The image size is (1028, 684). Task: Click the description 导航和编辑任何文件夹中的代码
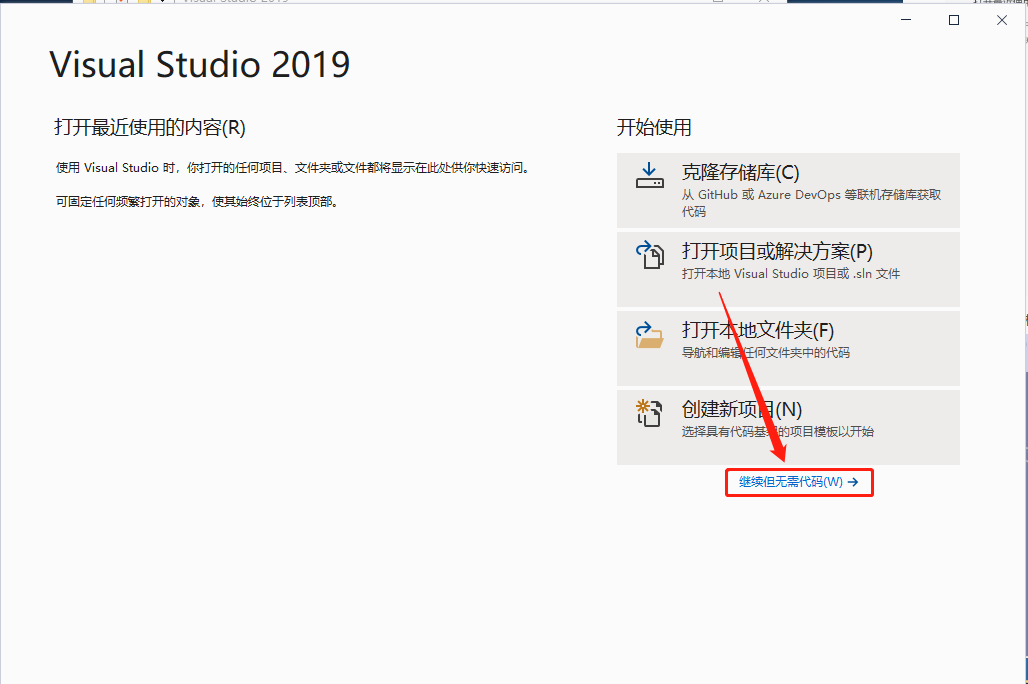[x=766, y=353]
